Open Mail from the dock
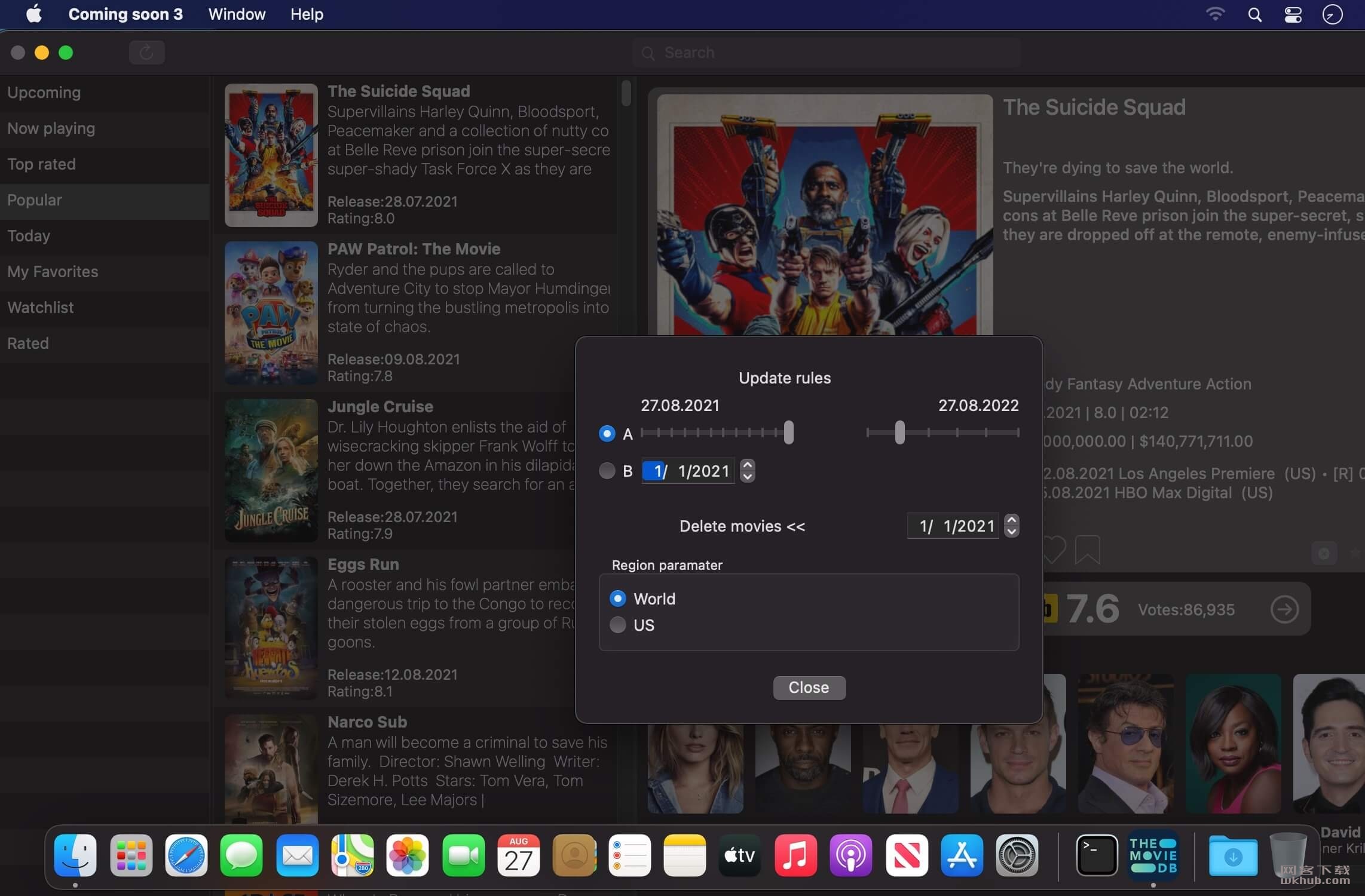Screen dimensions: 1365x896 coord(297,855)
